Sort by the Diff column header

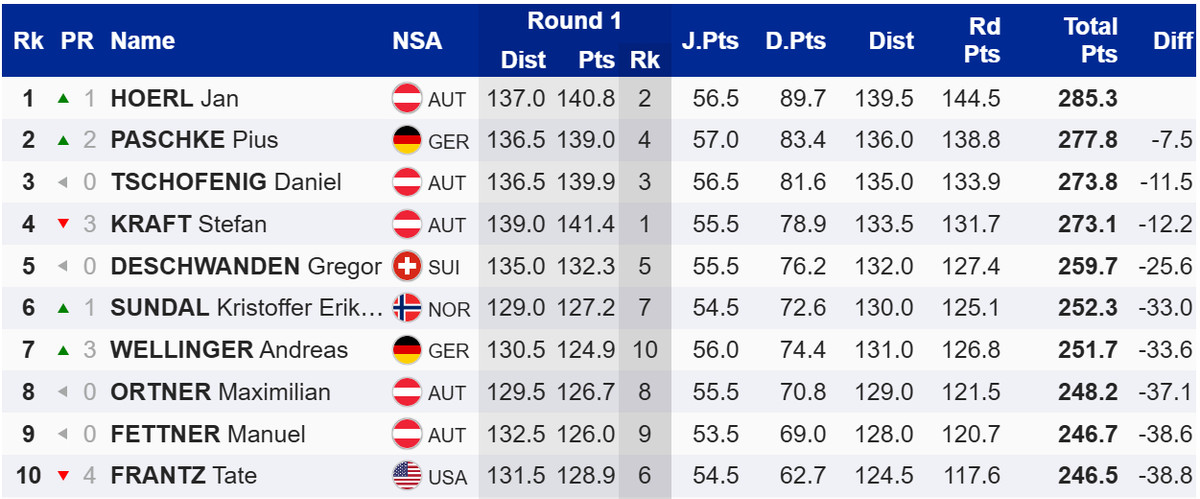point(1172,41)
